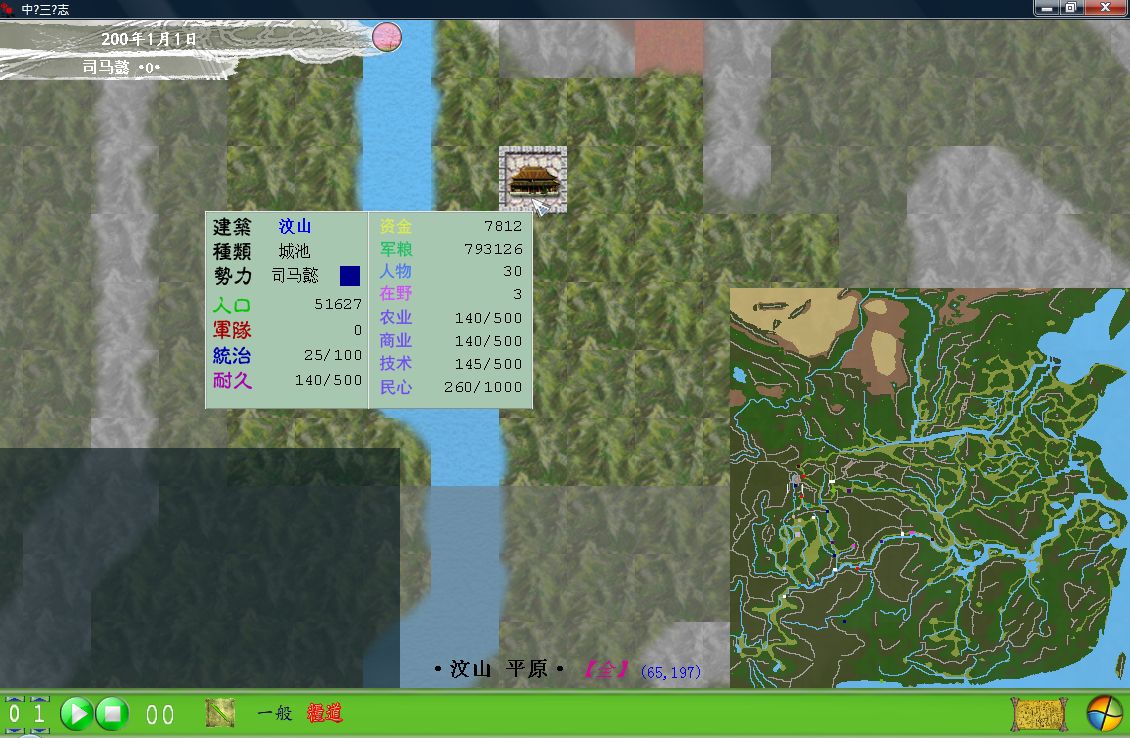Click the durability value 140/500
The width and height of the screenshot is (1130, 738).
pos(328,380)
